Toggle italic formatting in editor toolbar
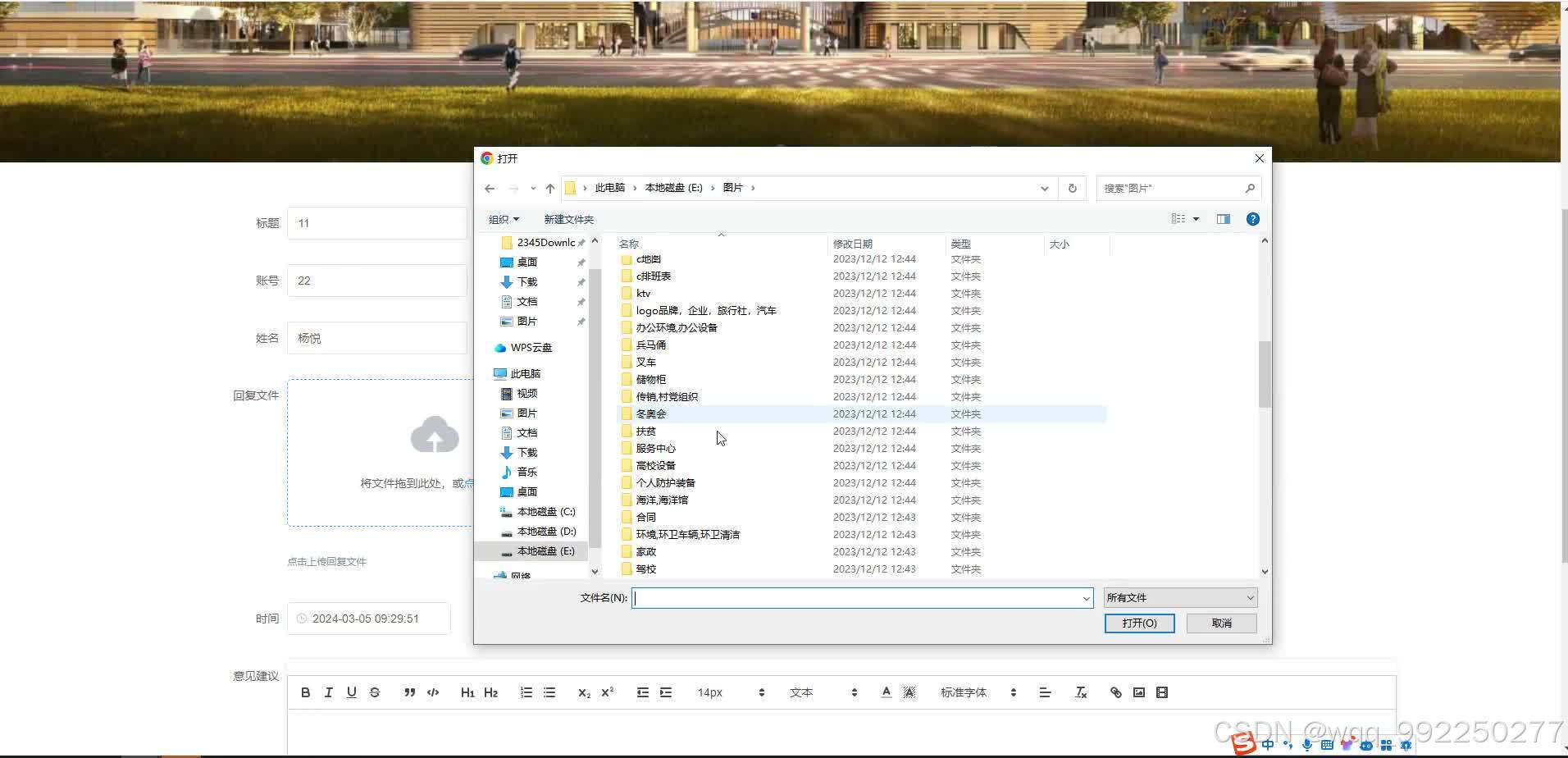This screenshot has height=758, width=1568. [x=328, y=692]
